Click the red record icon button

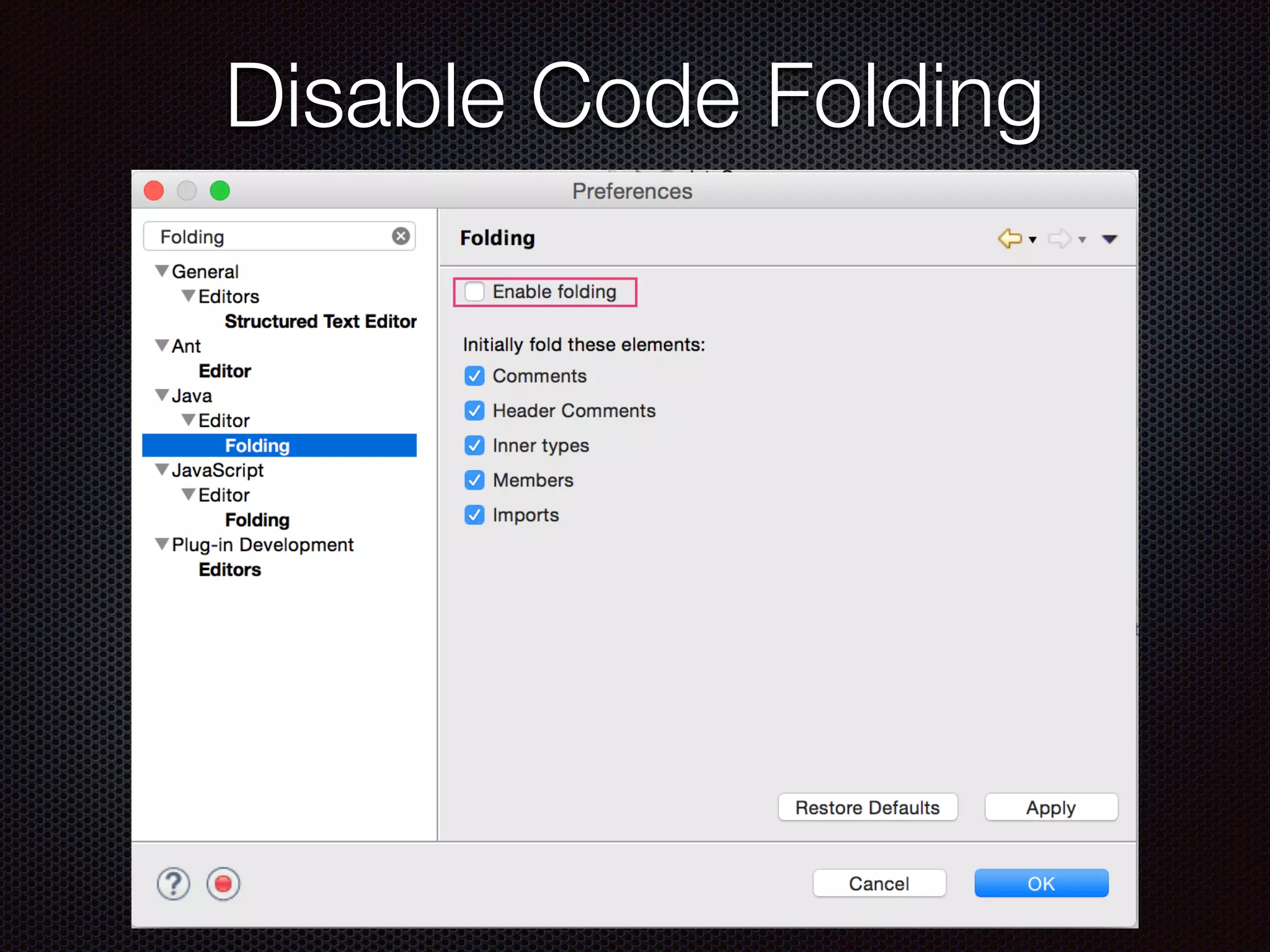click(x=223, y=884)
